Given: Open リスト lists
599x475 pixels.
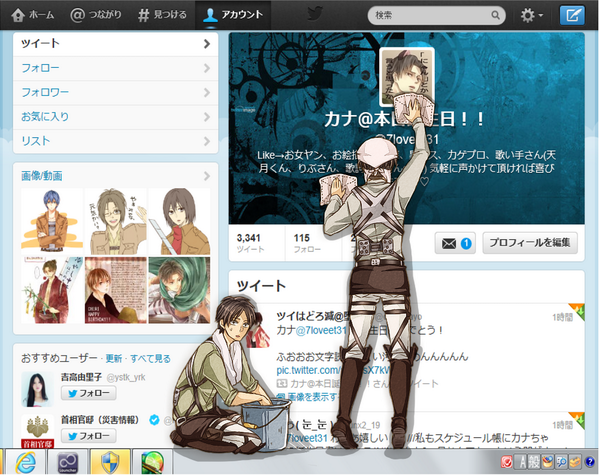Looking at the screenshot, I should [115, 141].
